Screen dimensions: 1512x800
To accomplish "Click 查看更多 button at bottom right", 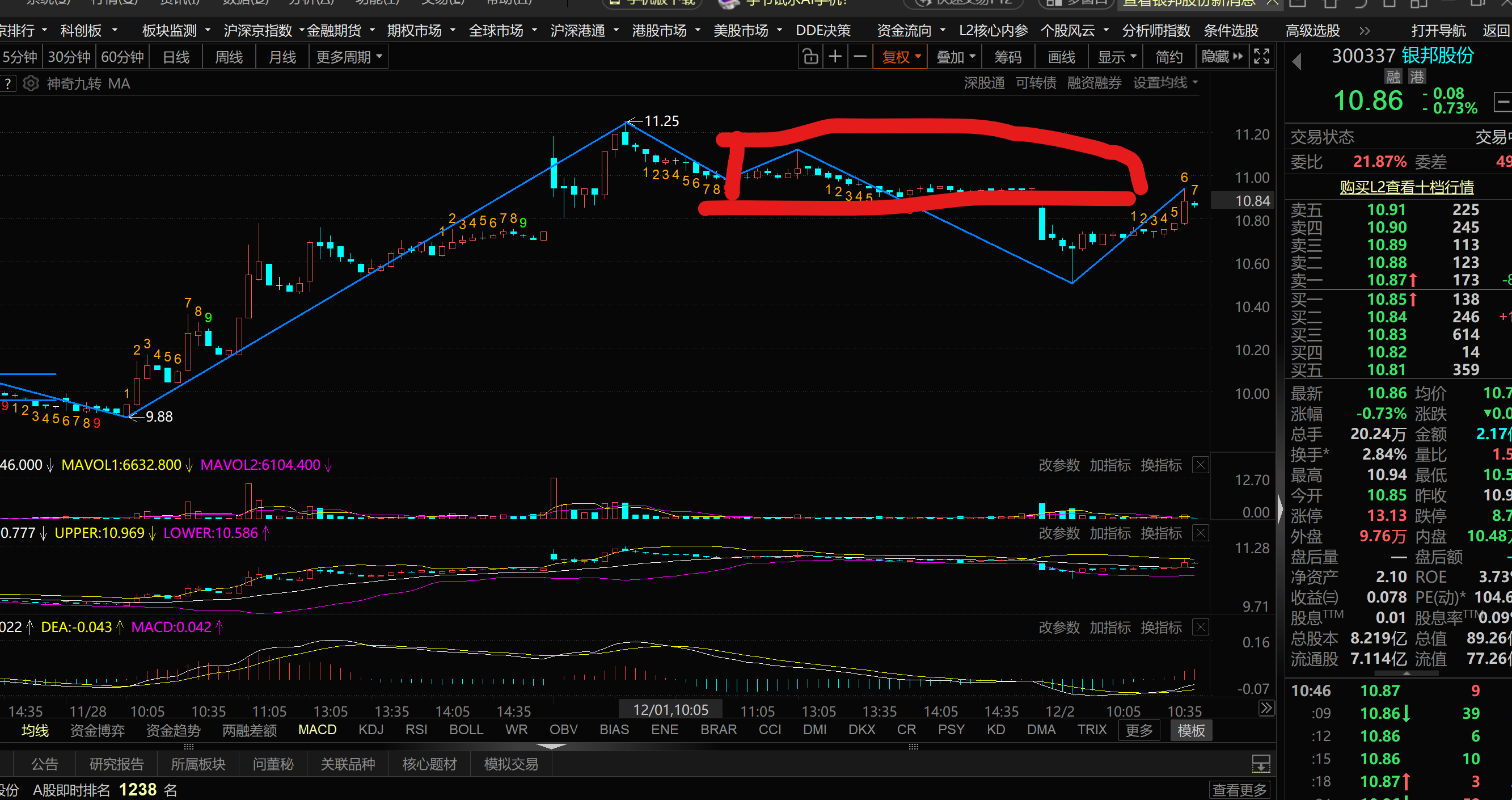I will pos(1239,790).
